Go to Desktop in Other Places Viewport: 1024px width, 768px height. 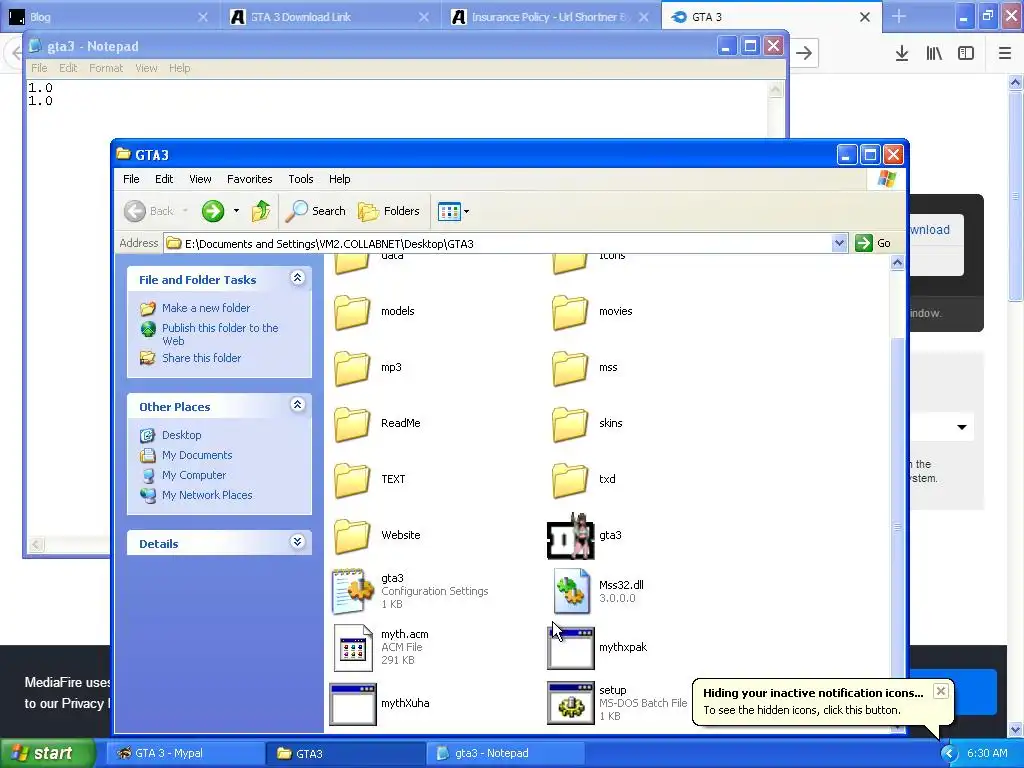(182, 435)
